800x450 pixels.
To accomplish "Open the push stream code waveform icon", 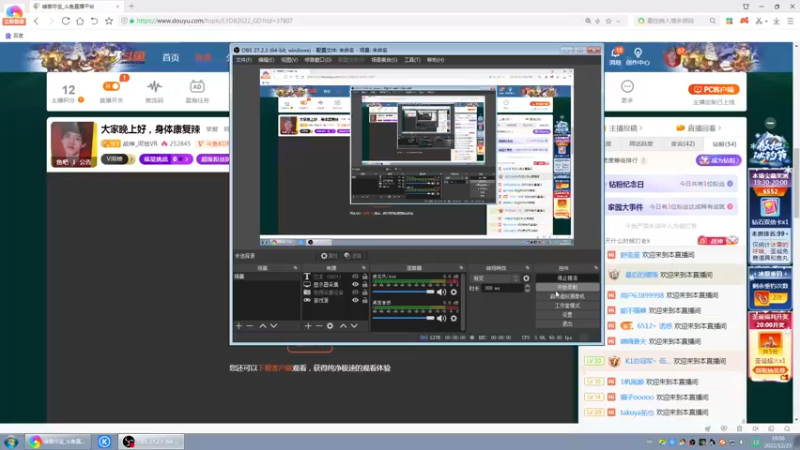I will [154, 86].
